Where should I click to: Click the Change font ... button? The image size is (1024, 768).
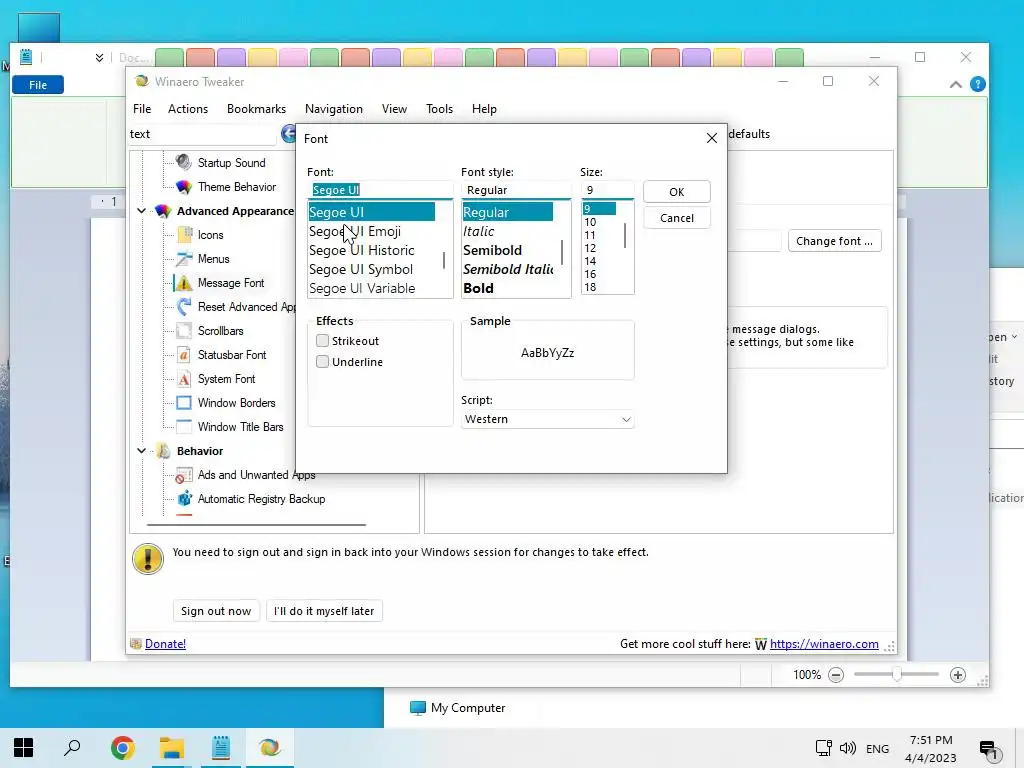tap(835, 241)
